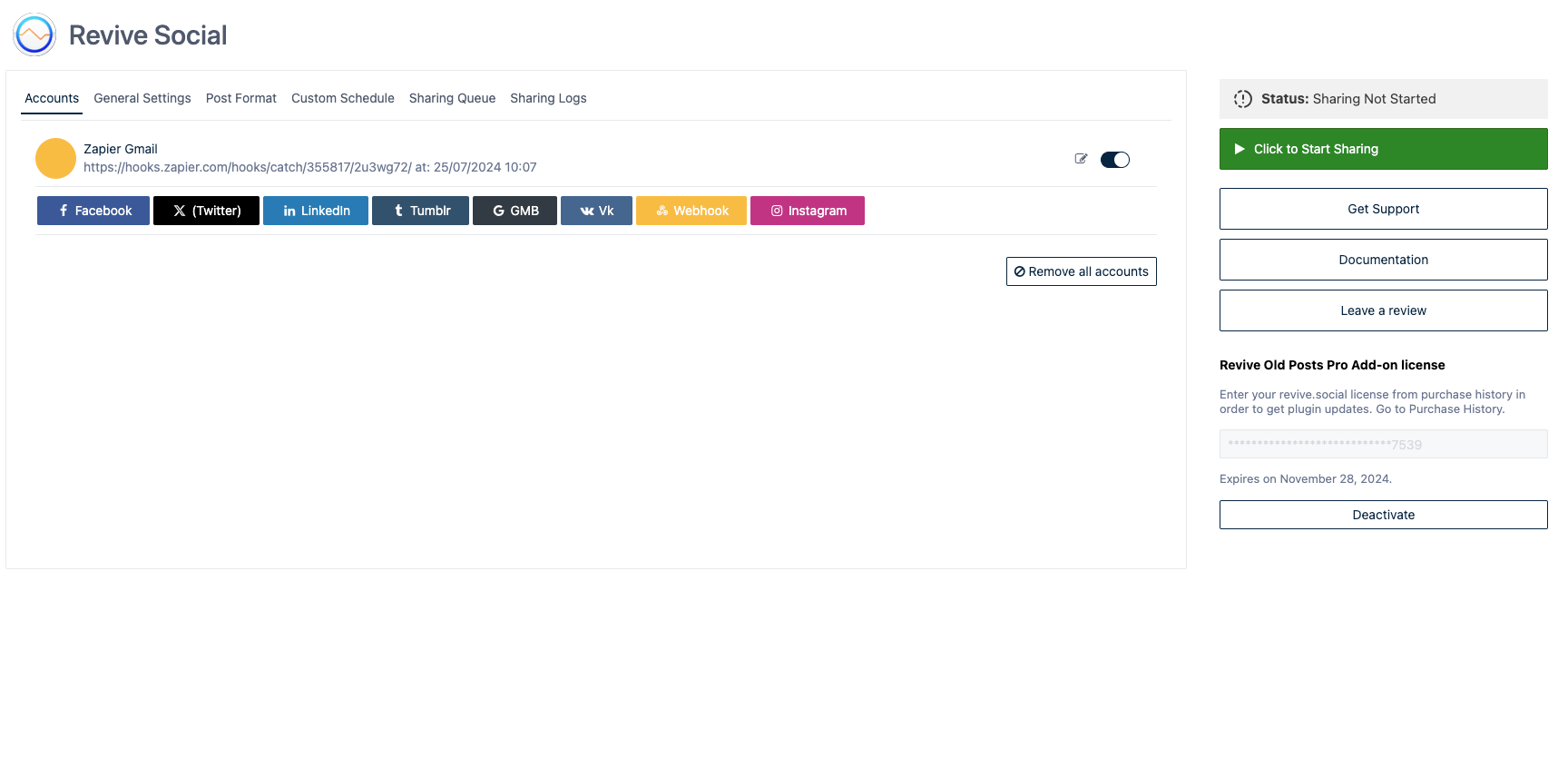Screen dimensions: 1568x768
Task: View the Sharing Queue tab
Action: (452, 98)
